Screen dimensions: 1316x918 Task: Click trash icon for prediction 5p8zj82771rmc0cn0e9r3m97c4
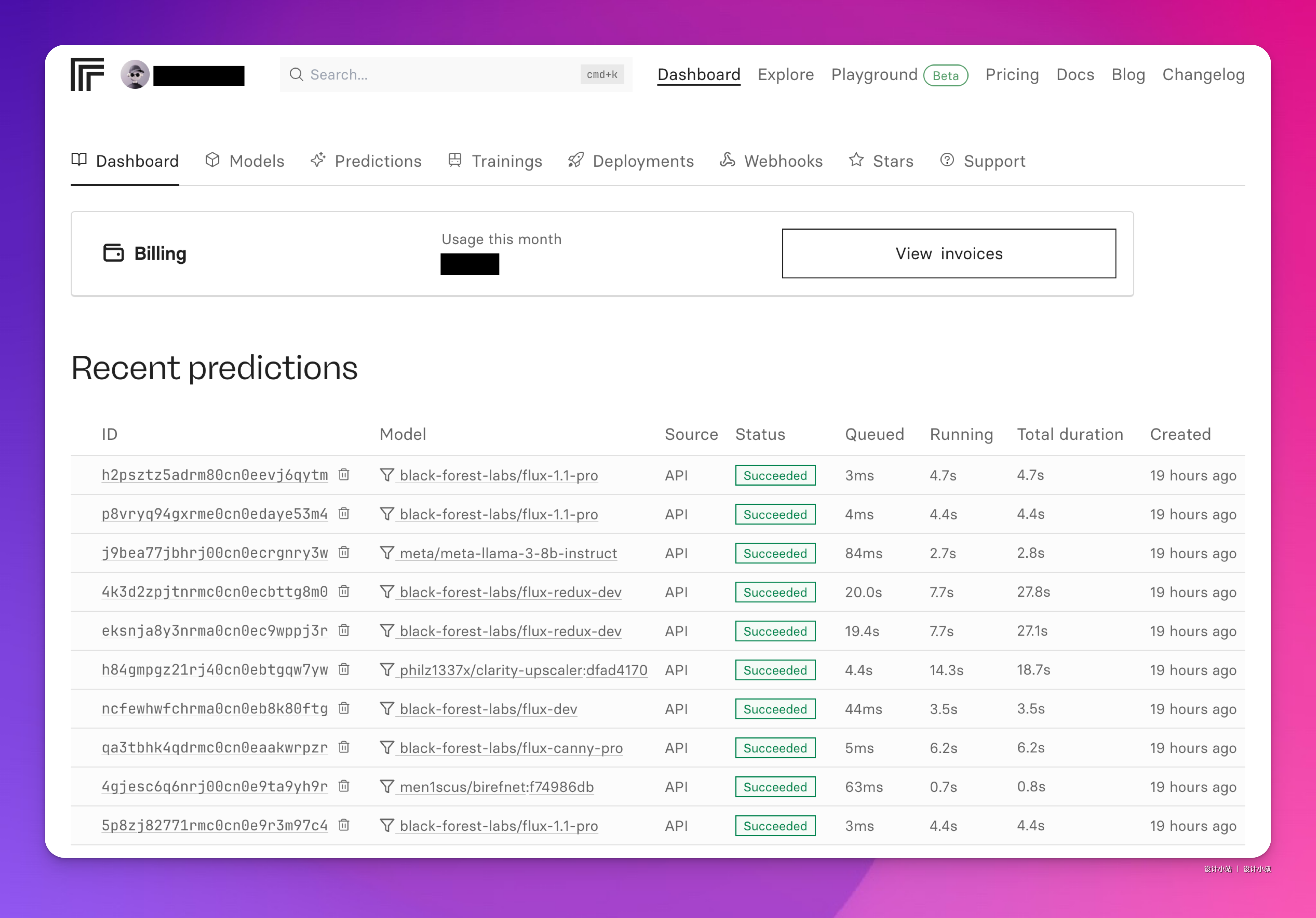[x=344, y=825]
